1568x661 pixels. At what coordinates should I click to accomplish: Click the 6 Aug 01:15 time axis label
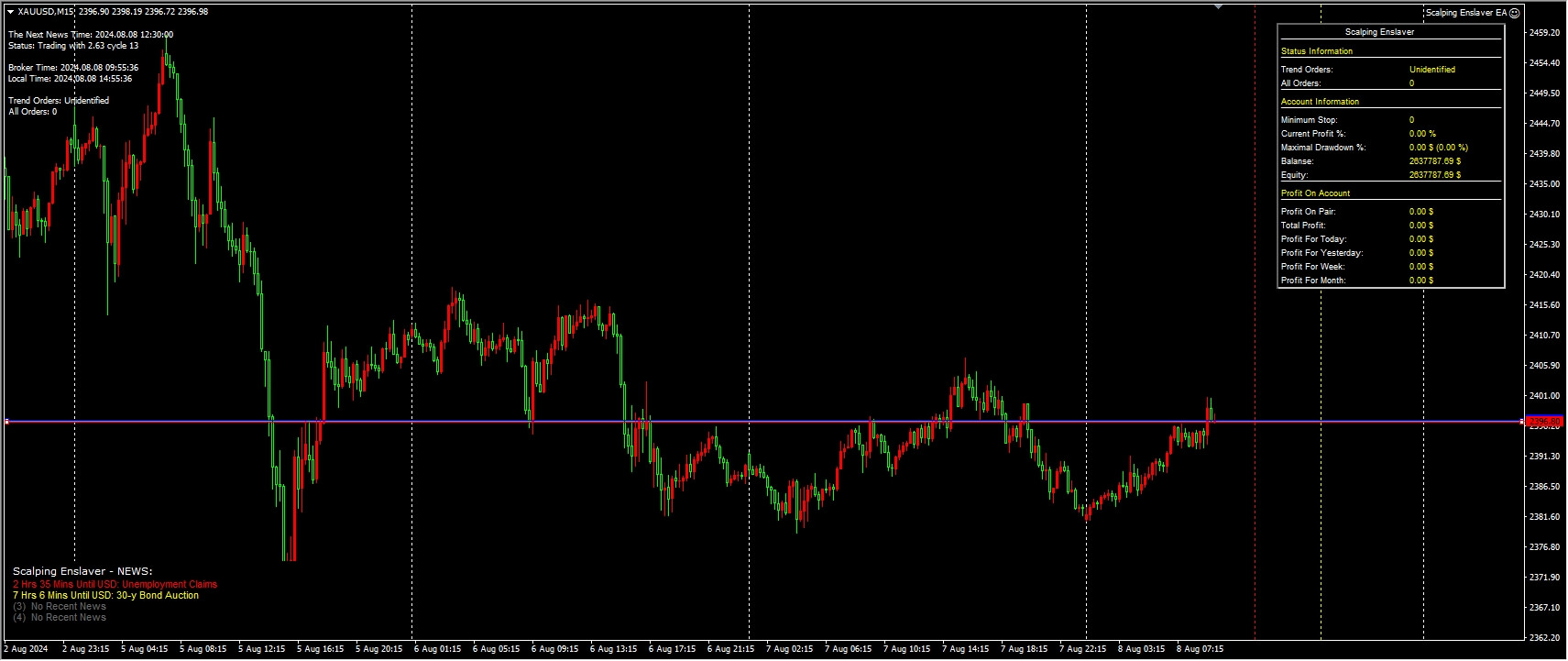coord(437,649)
